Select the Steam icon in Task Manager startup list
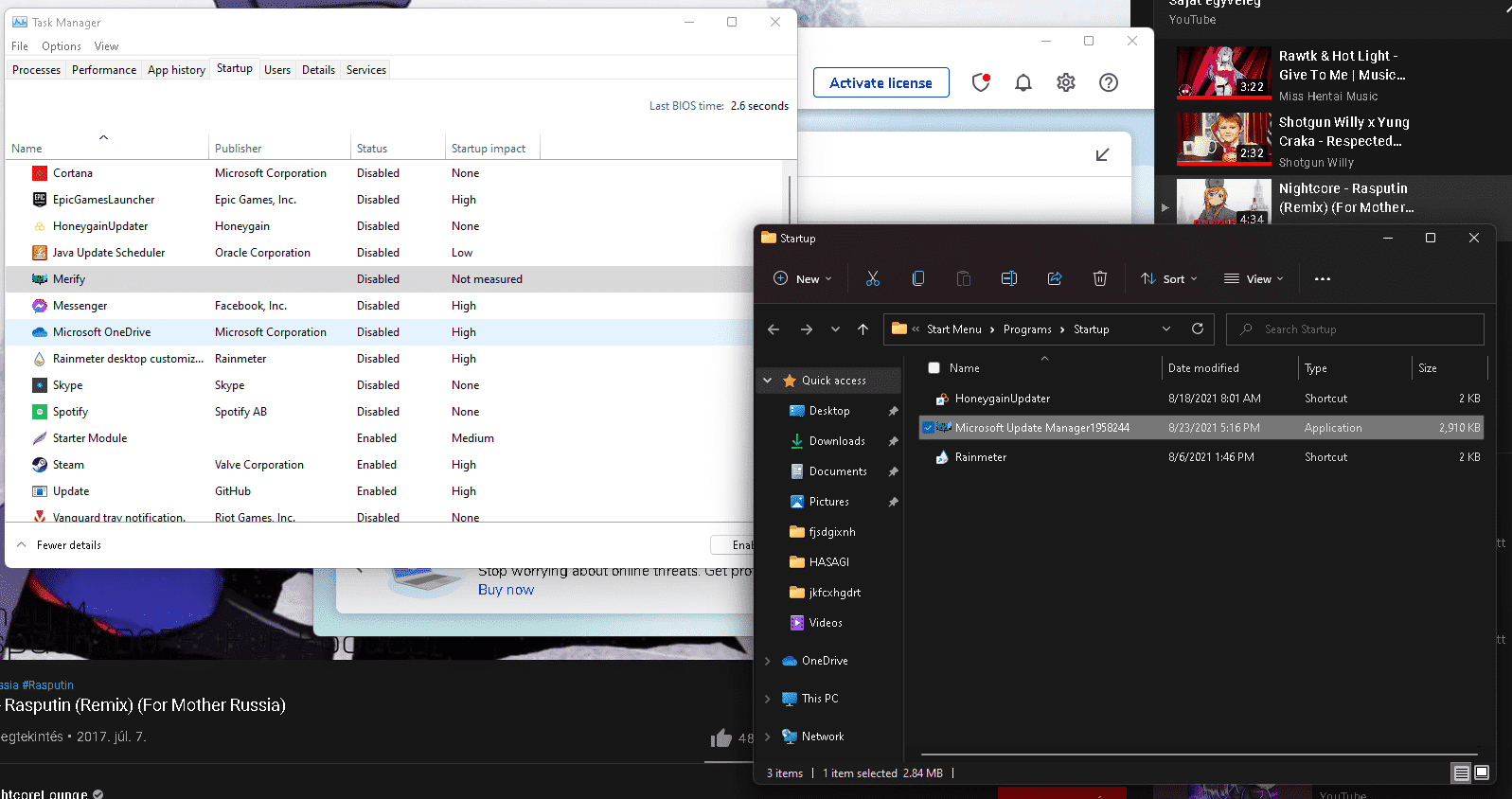Screen dimensions: 1512x799 [x=40, y=465]
